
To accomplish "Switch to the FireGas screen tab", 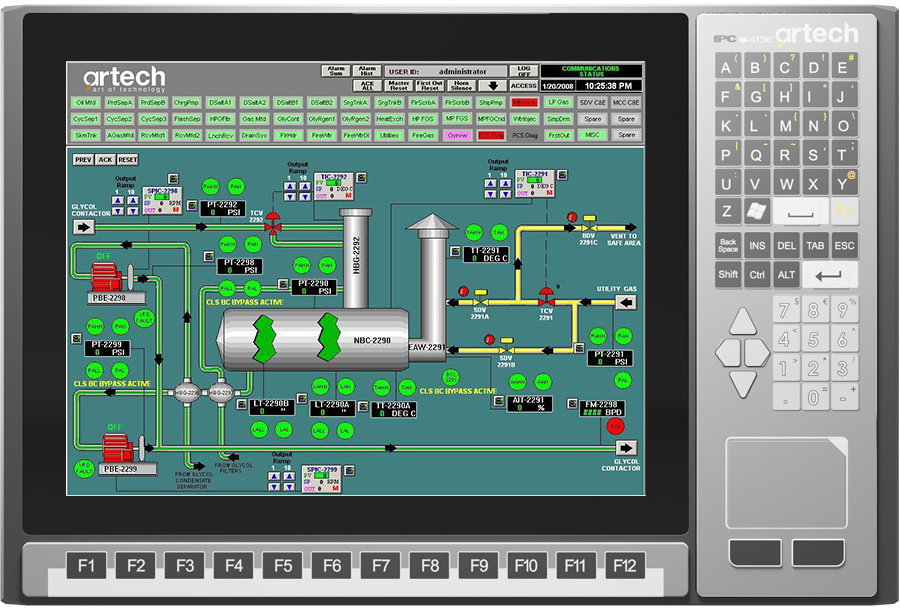I will 423,134.
